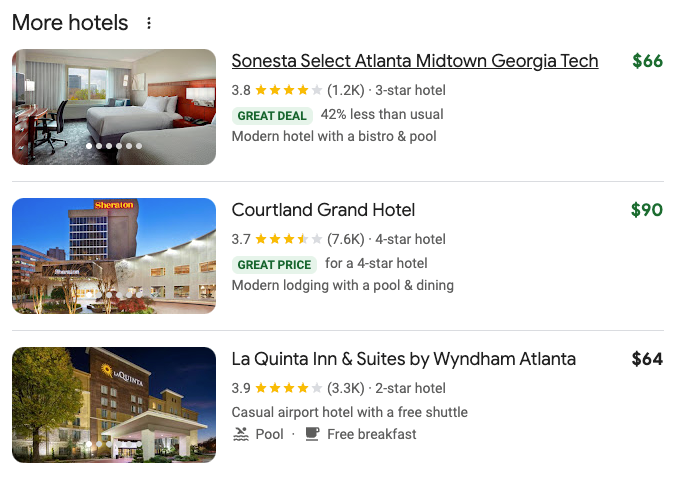Open the More hotels options menu
The image size is (692, 485).
(150, 23)
